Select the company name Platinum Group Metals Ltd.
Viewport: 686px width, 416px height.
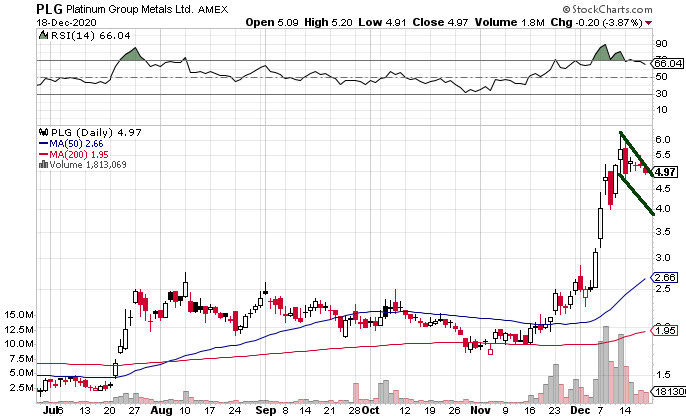tap(130, 9)
